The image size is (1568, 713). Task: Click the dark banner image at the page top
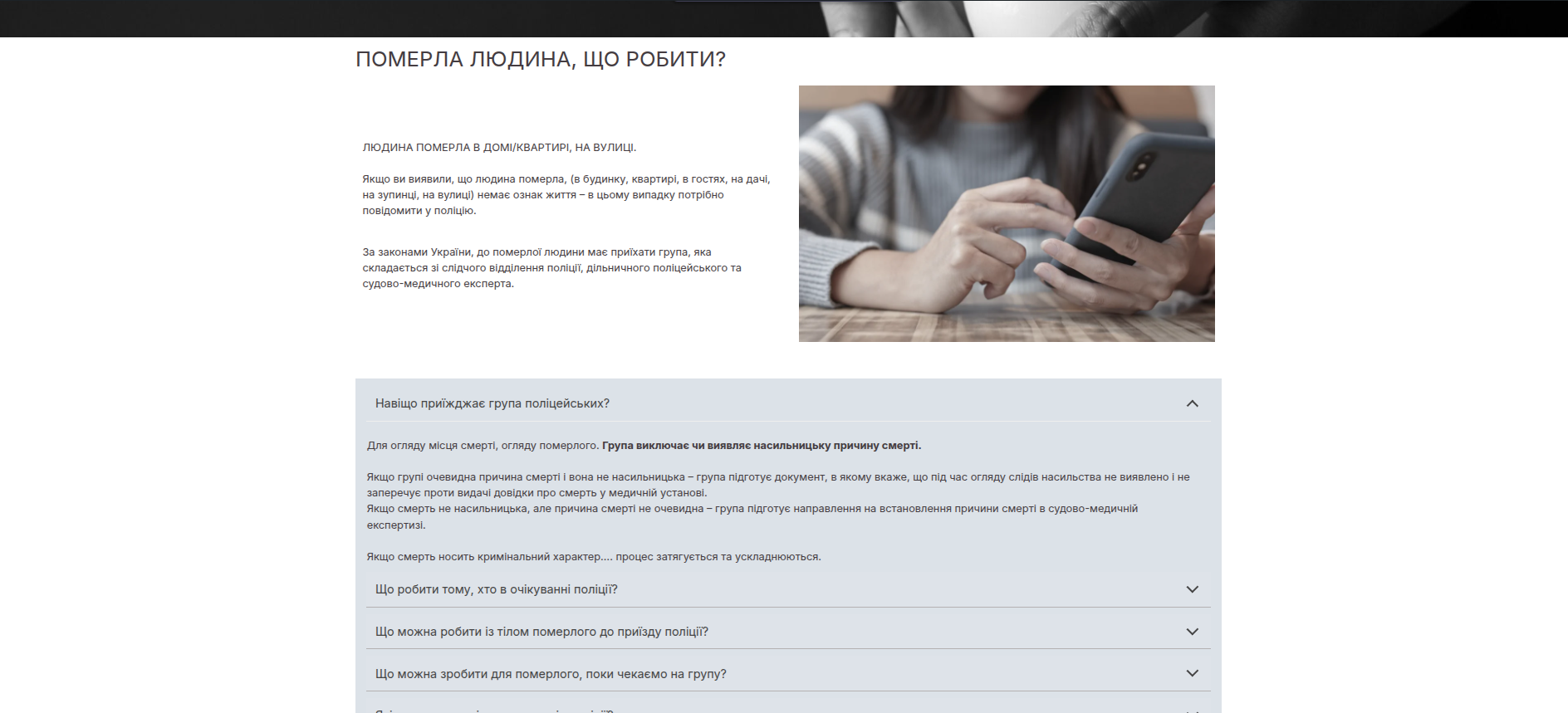pyautogui.click(x=784, y=18)
